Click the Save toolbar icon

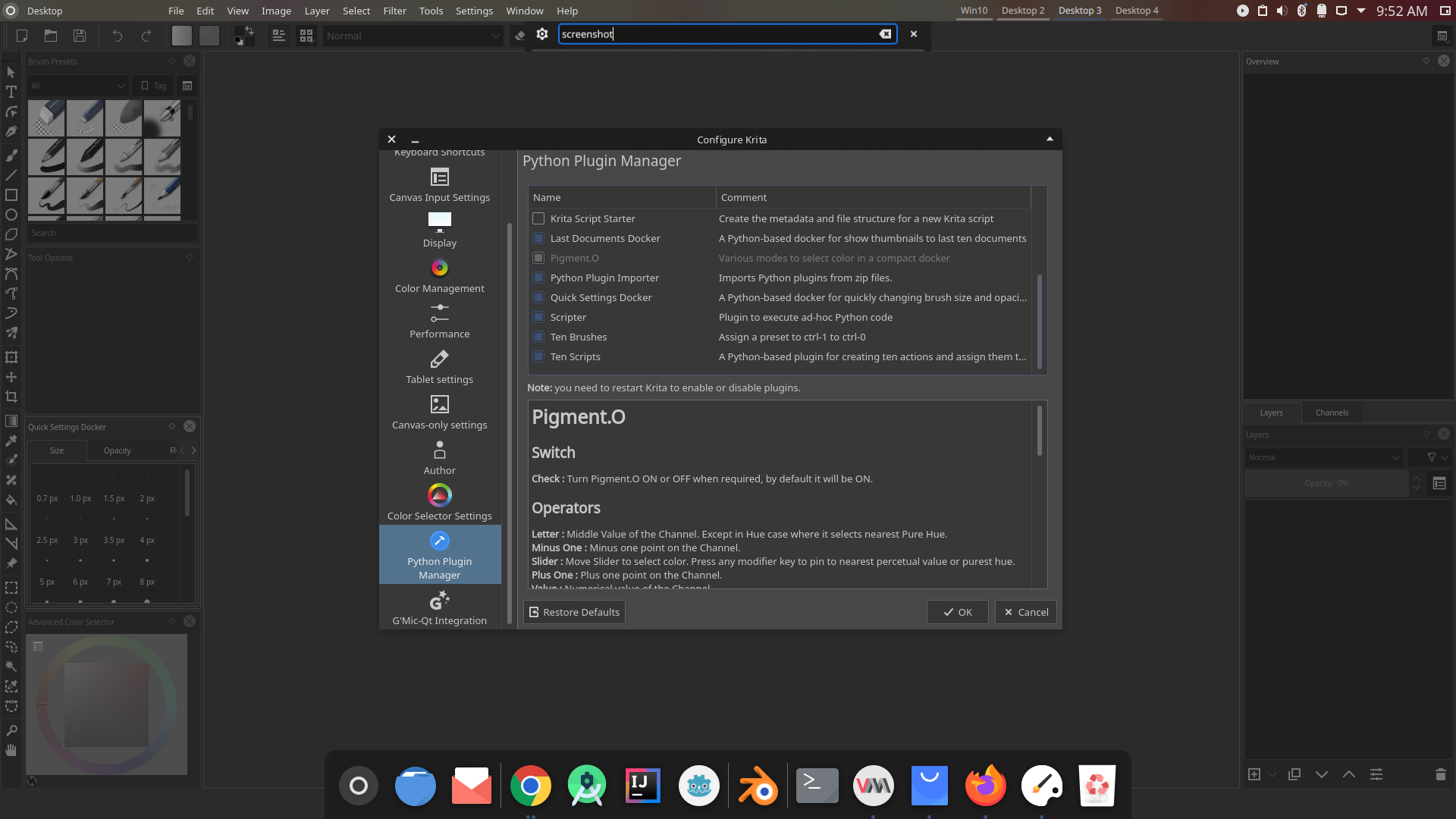(x=80, y=36)
